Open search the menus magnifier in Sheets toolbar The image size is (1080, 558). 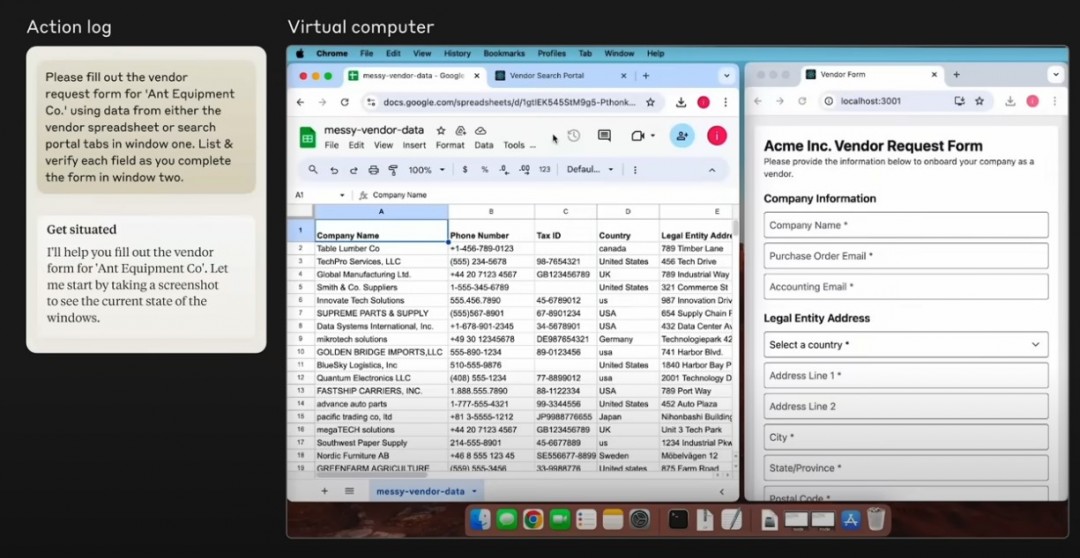313,169
